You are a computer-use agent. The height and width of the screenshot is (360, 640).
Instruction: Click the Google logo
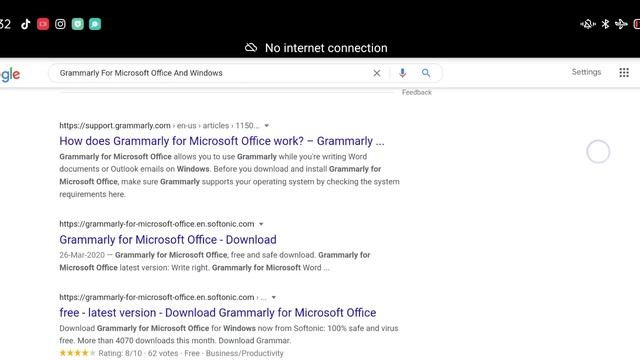(10, 74)
